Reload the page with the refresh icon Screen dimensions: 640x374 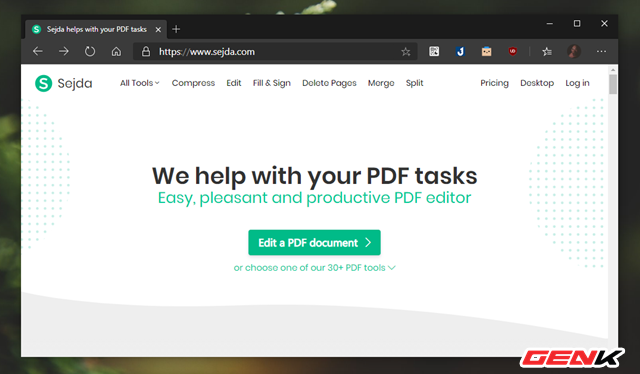coord(90,51)
